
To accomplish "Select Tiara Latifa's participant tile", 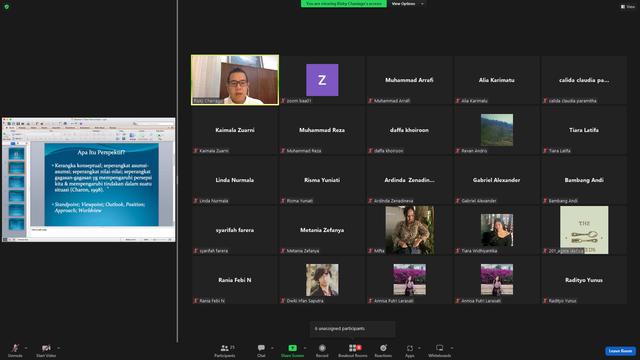I will click(x=584, y=130).
